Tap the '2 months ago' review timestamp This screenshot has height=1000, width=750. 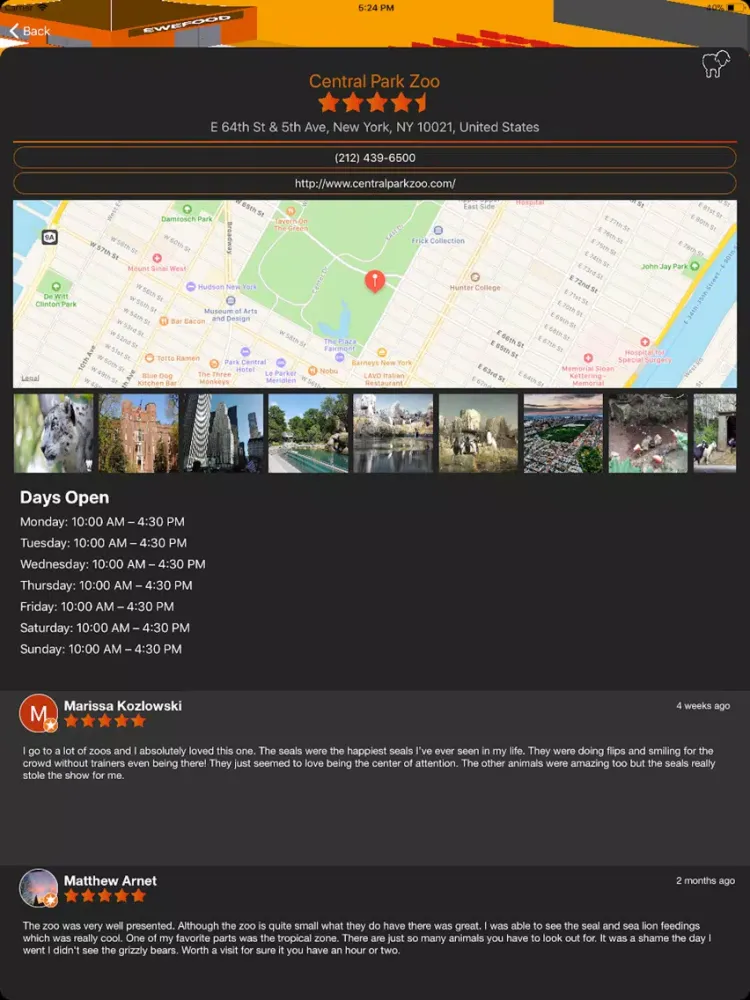[x=705, y=881]
